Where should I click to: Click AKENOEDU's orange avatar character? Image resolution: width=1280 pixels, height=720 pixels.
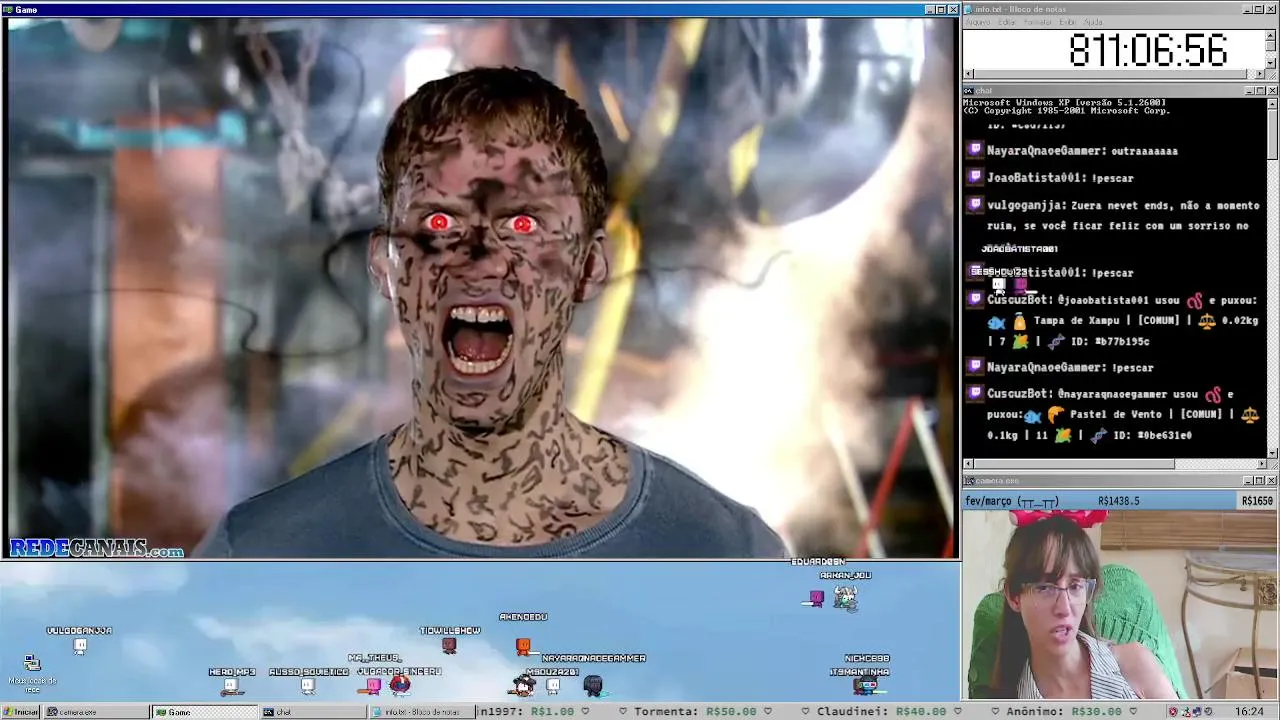(x=523, y=647)
